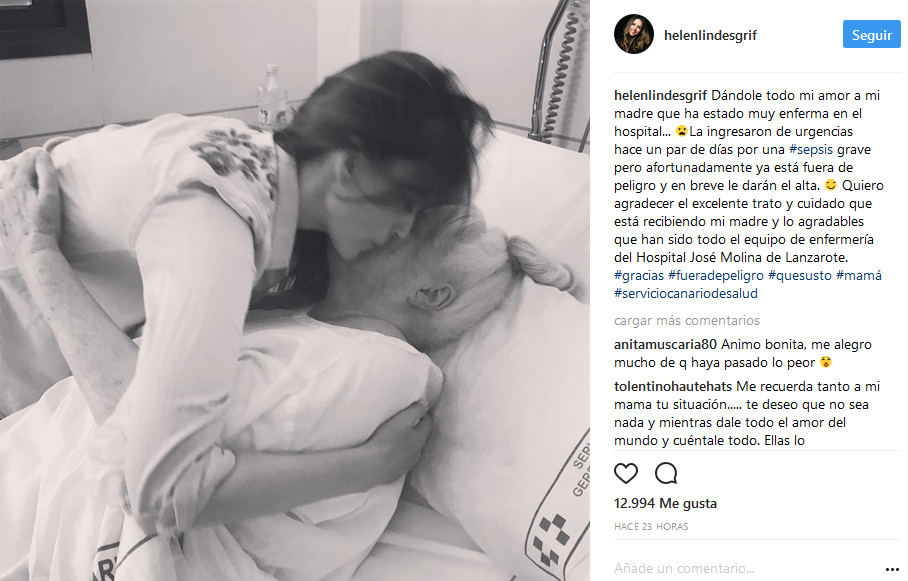Open the comment bubble icon
The height and width of the screenshot is (581, 908).
[x=666, y=473]
